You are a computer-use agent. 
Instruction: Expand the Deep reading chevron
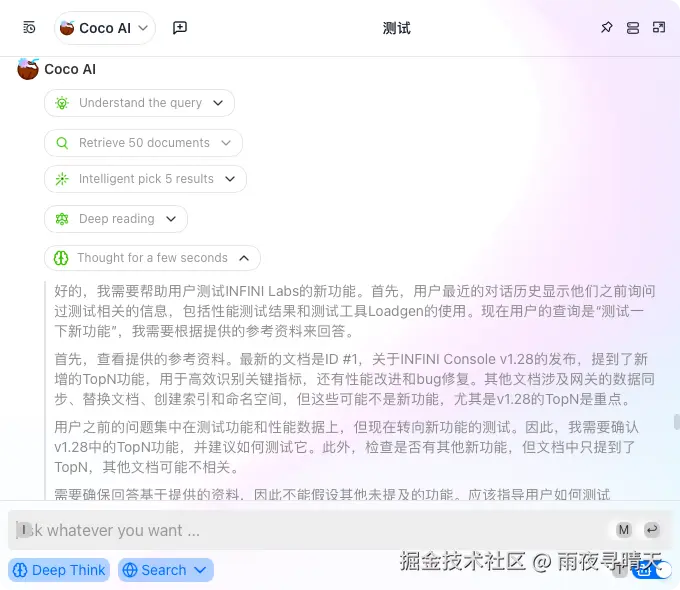pyautogui.click(x=171, y=219)
